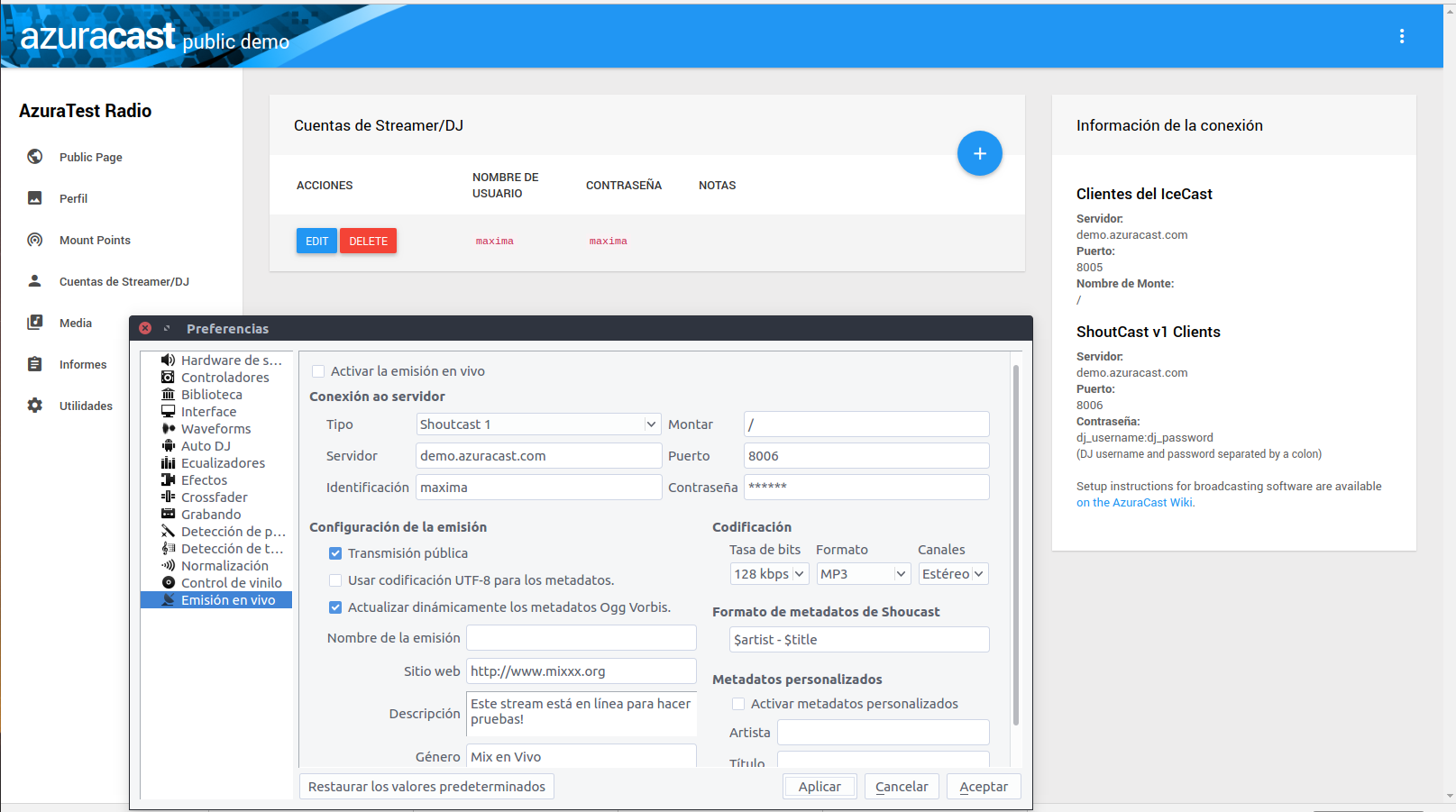The height and width of the screenshot is (812, 1456).
Task: Open the Auto DJ settings page
Action: coord(206,445)
